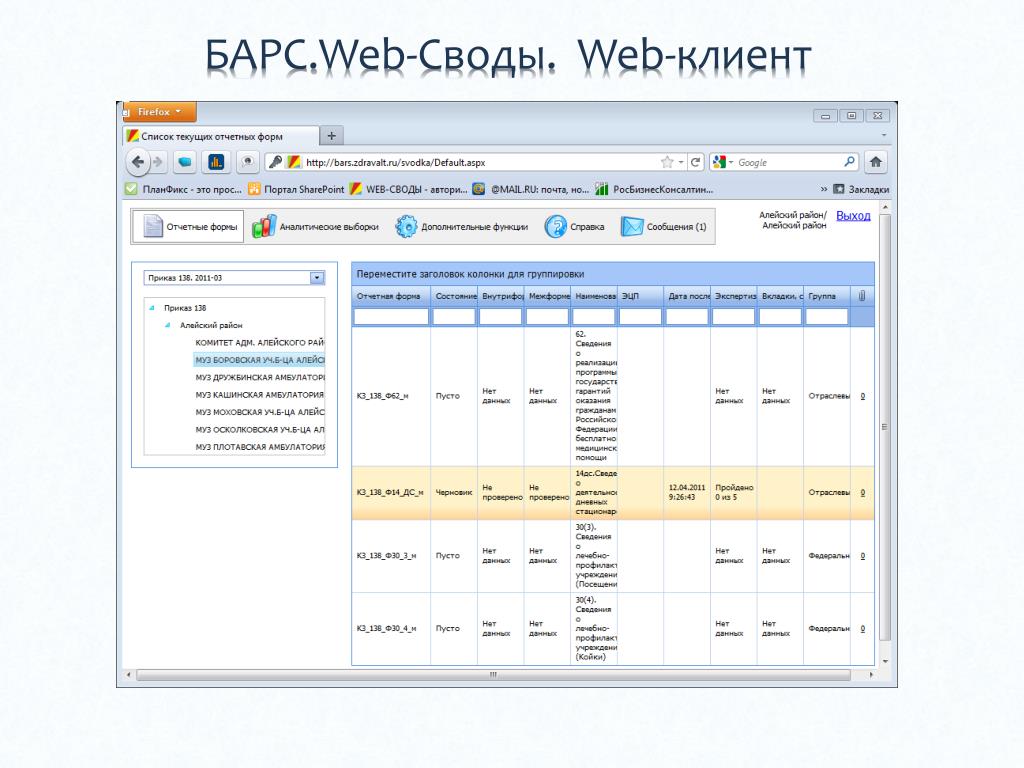Collapse the Приказ 138 tree node

(152, 308)
